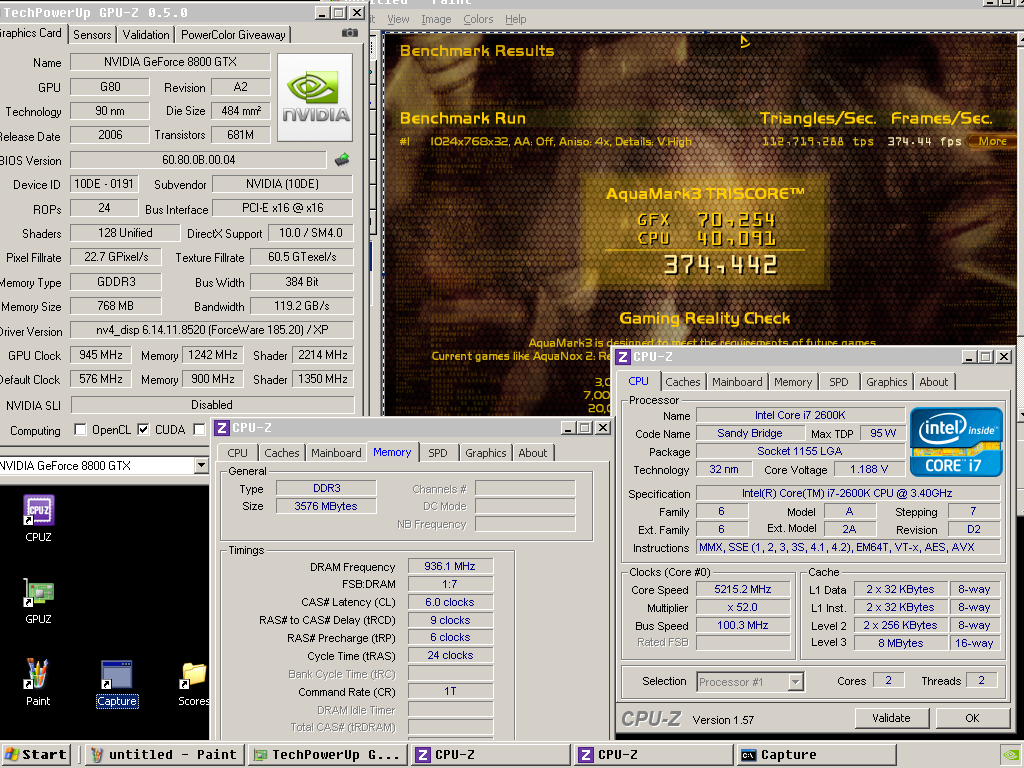The height and width of the screenshot is (768, 1024).
Task: Open Mainboard tab in CPU-Z memory window
Action: [x=336, y=453]
